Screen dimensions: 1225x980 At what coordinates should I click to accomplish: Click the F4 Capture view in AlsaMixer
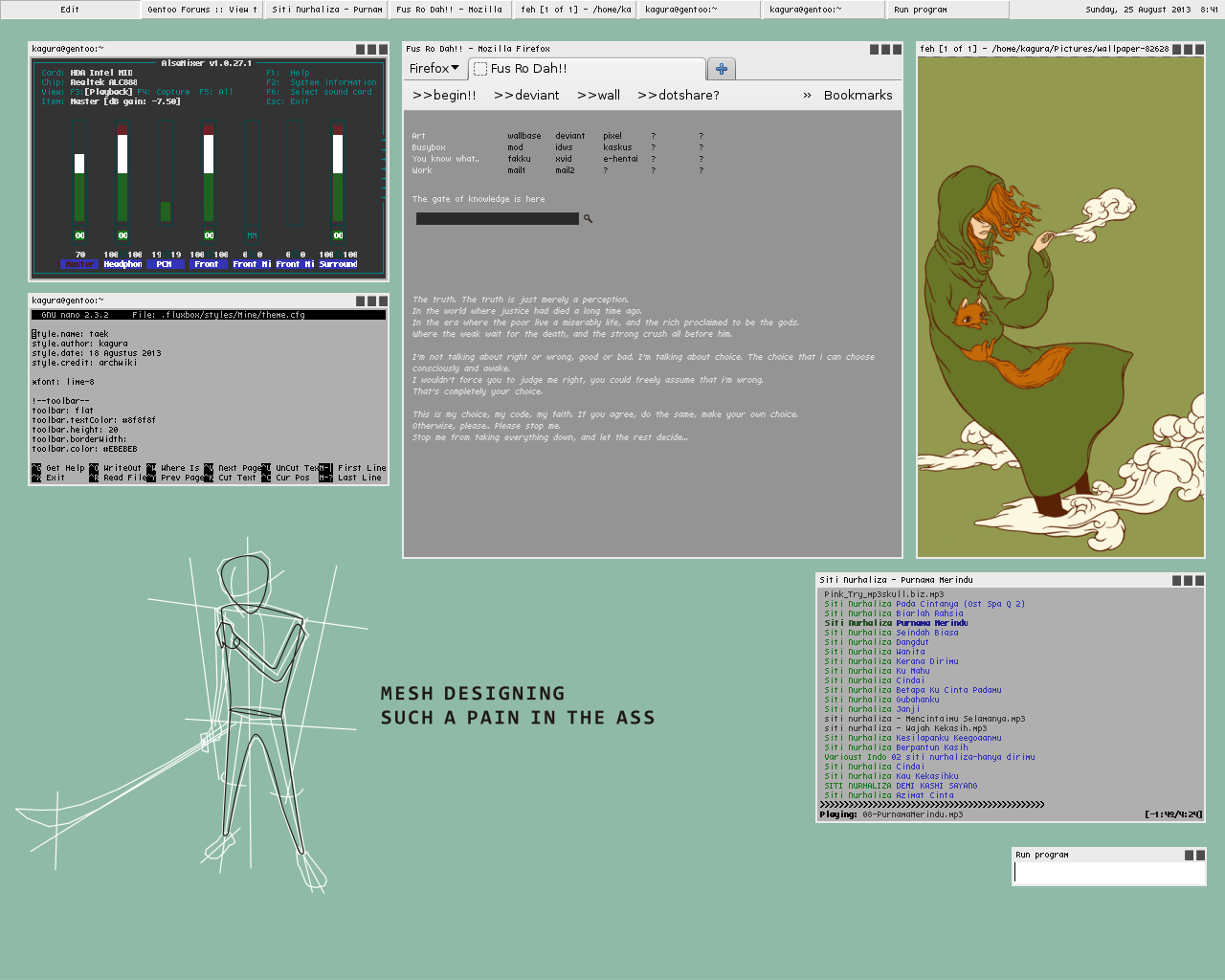pyautogui.click(x=163, y=92)
